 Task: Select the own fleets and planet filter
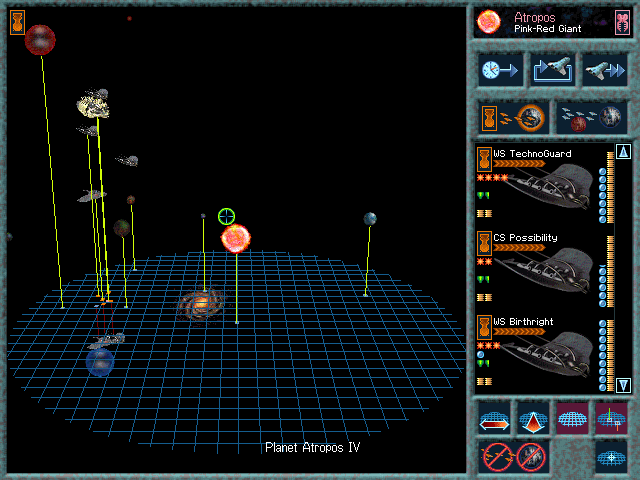click(513, 118)
